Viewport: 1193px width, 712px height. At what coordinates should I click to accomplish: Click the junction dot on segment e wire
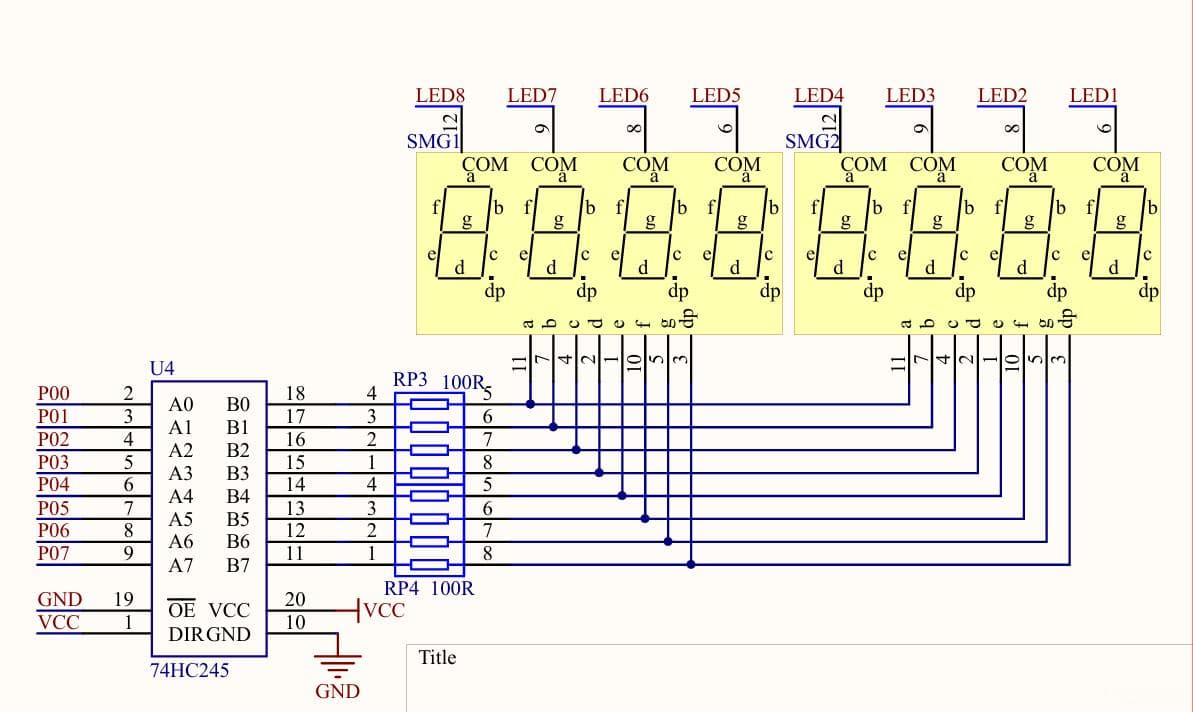pos(622,496)
